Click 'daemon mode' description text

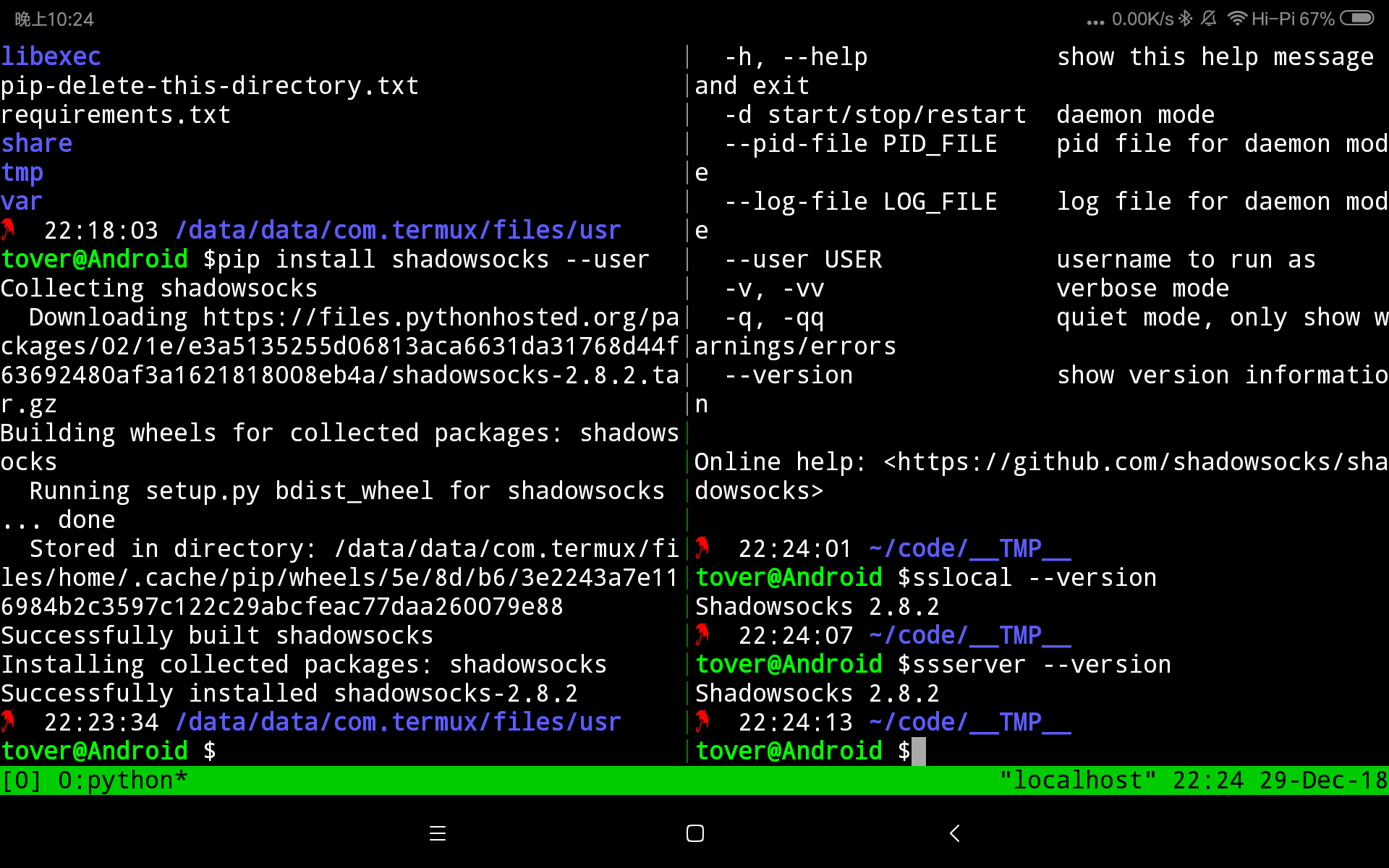[1136, 114]
